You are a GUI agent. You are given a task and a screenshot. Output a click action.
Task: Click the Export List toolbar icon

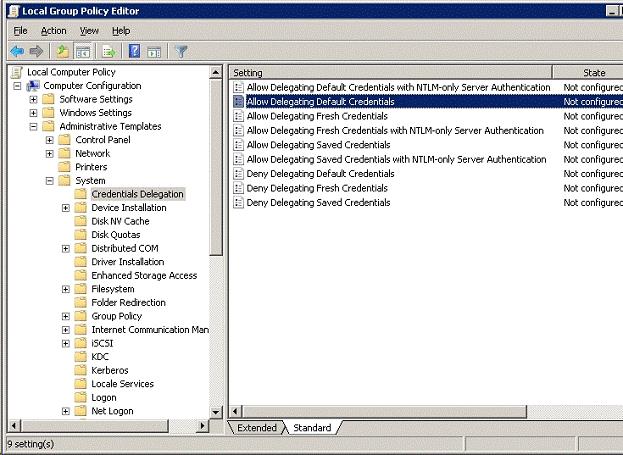pyautogui.click(x=109, y=52)
